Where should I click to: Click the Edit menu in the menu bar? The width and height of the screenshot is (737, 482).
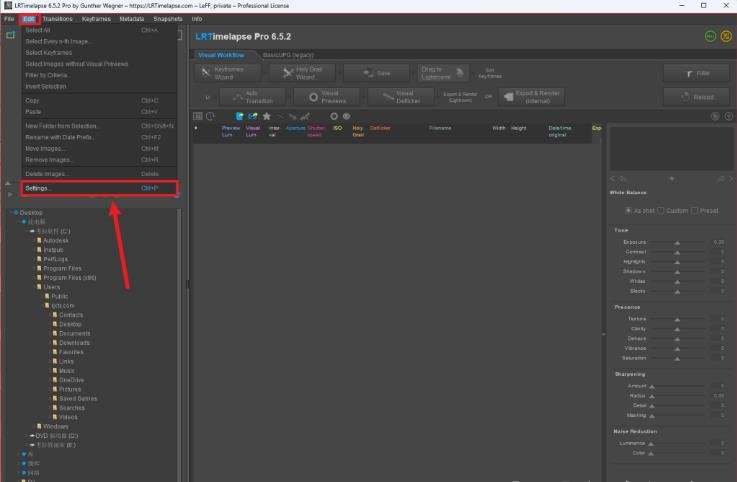coord(29,19)
